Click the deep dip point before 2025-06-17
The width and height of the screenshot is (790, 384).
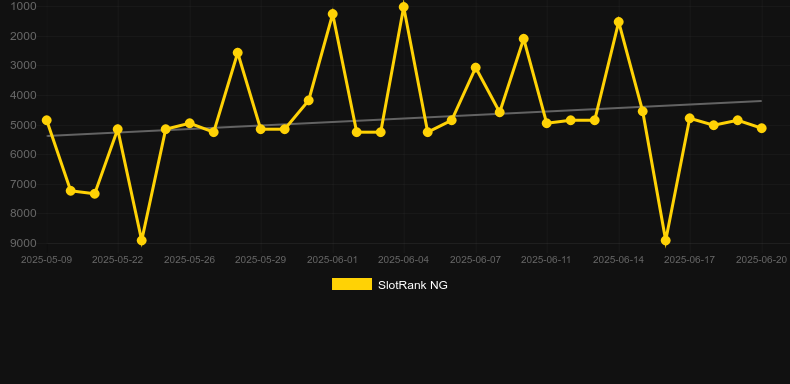click(x=666, y=241)
